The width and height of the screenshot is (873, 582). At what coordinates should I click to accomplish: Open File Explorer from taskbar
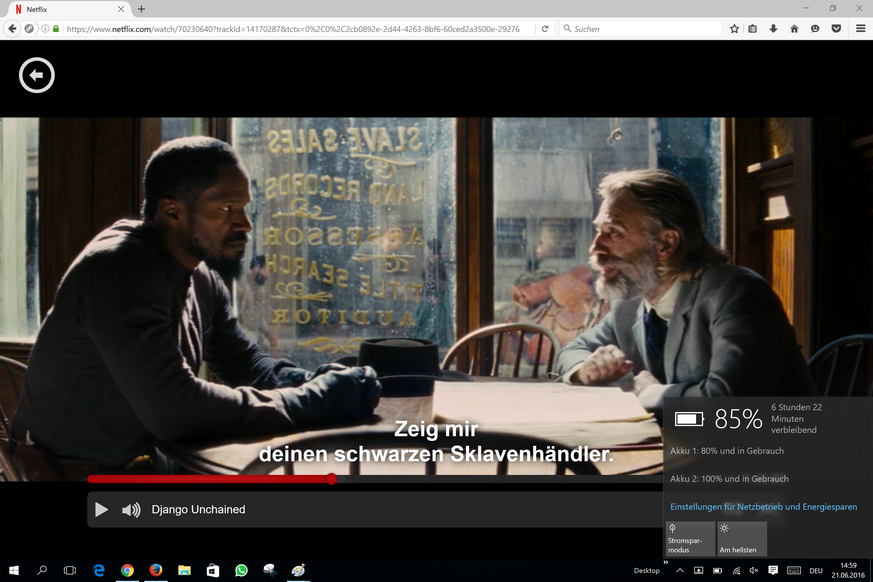tap(184, 570)
